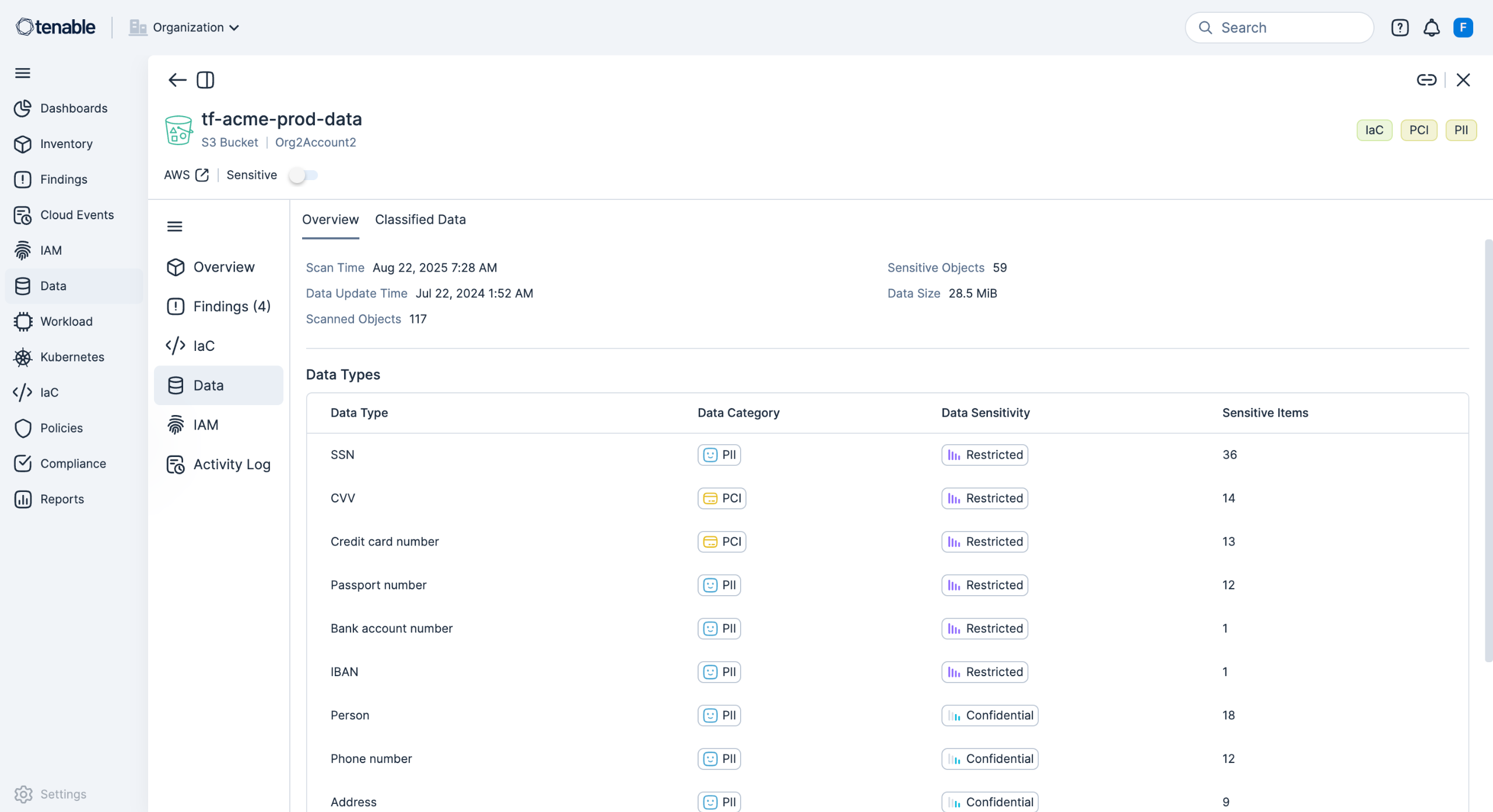Toggle the split panel view icon

(x=205, y=80)
